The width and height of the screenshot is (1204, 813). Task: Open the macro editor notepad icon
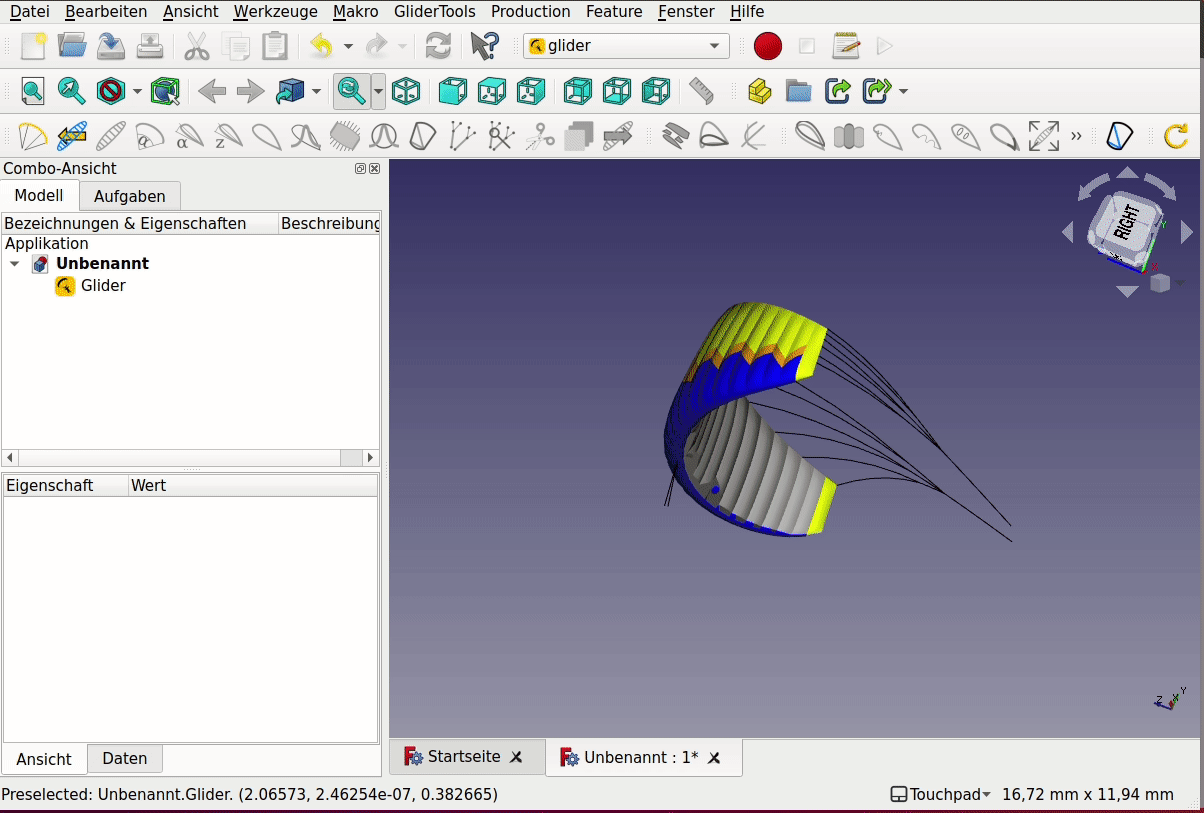(846, 46)
